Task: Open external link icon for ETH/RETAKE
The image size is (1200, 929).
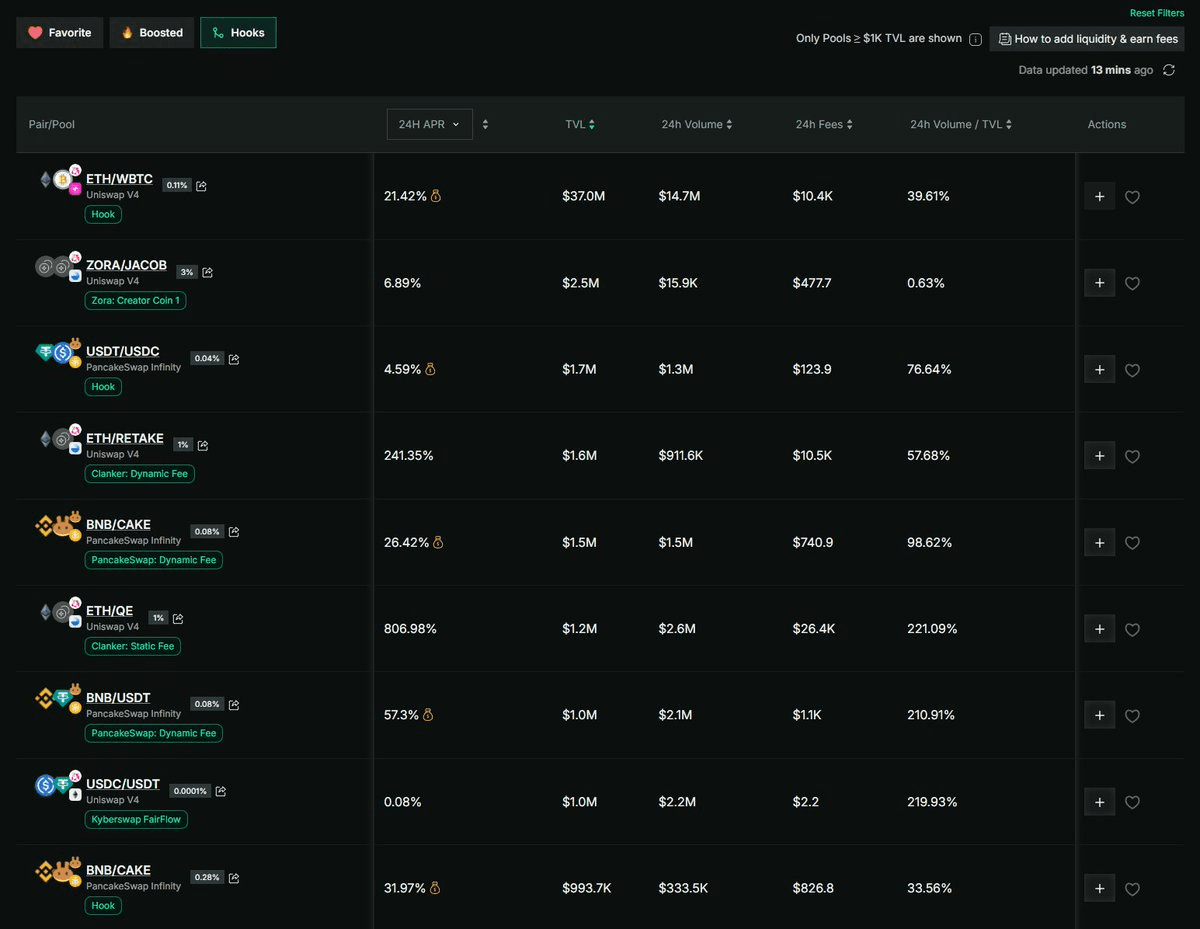Action: (x=203, y=445)
